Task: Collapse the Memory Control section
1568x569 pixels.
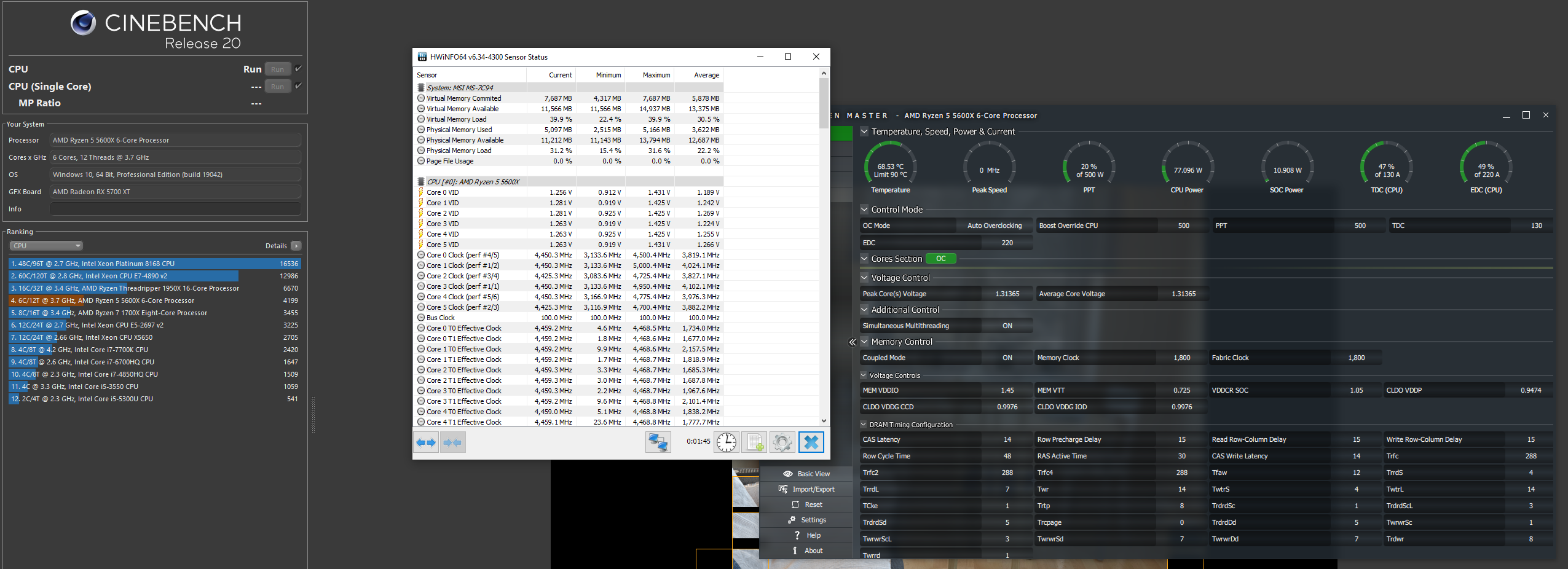Action: (x=864, y=342)
